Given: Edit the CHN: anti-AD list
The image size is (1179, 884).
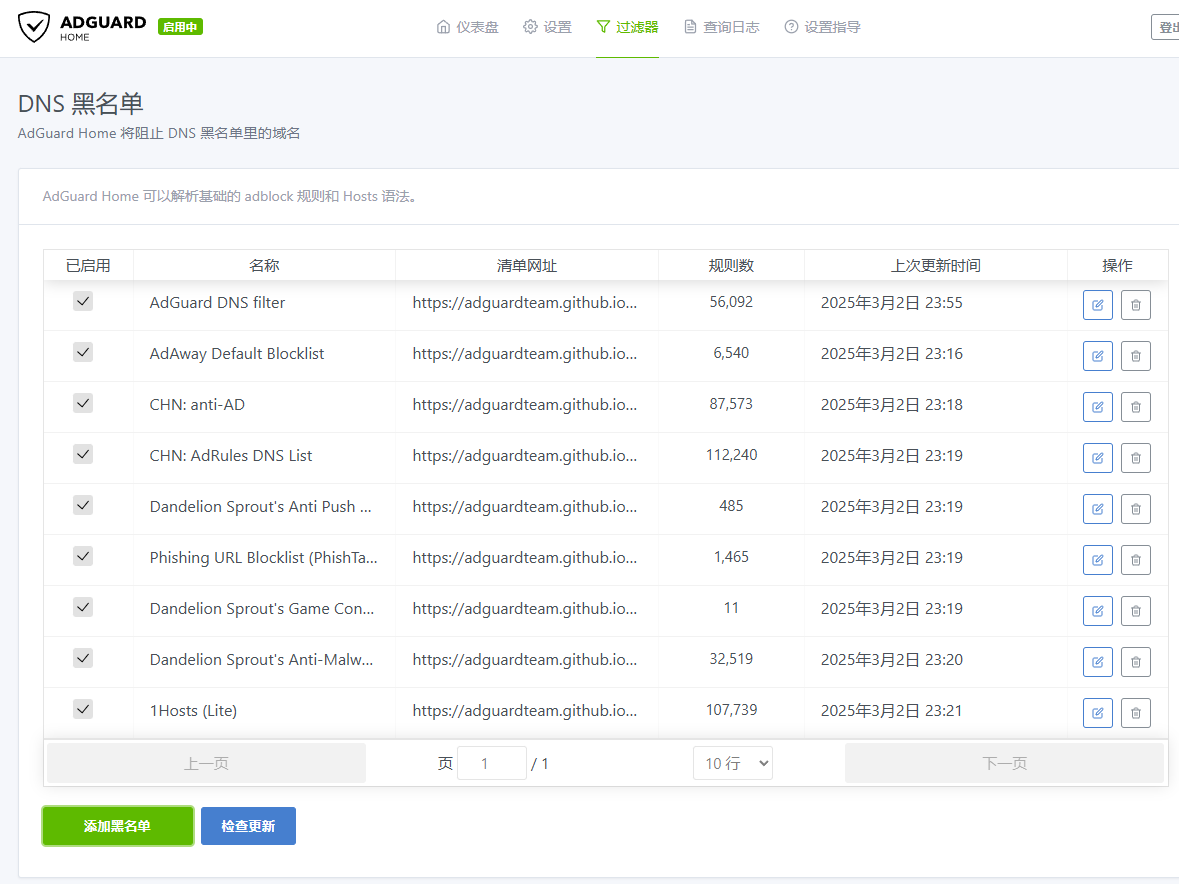Looking at the screenshot, I should tap(1097, 407).
